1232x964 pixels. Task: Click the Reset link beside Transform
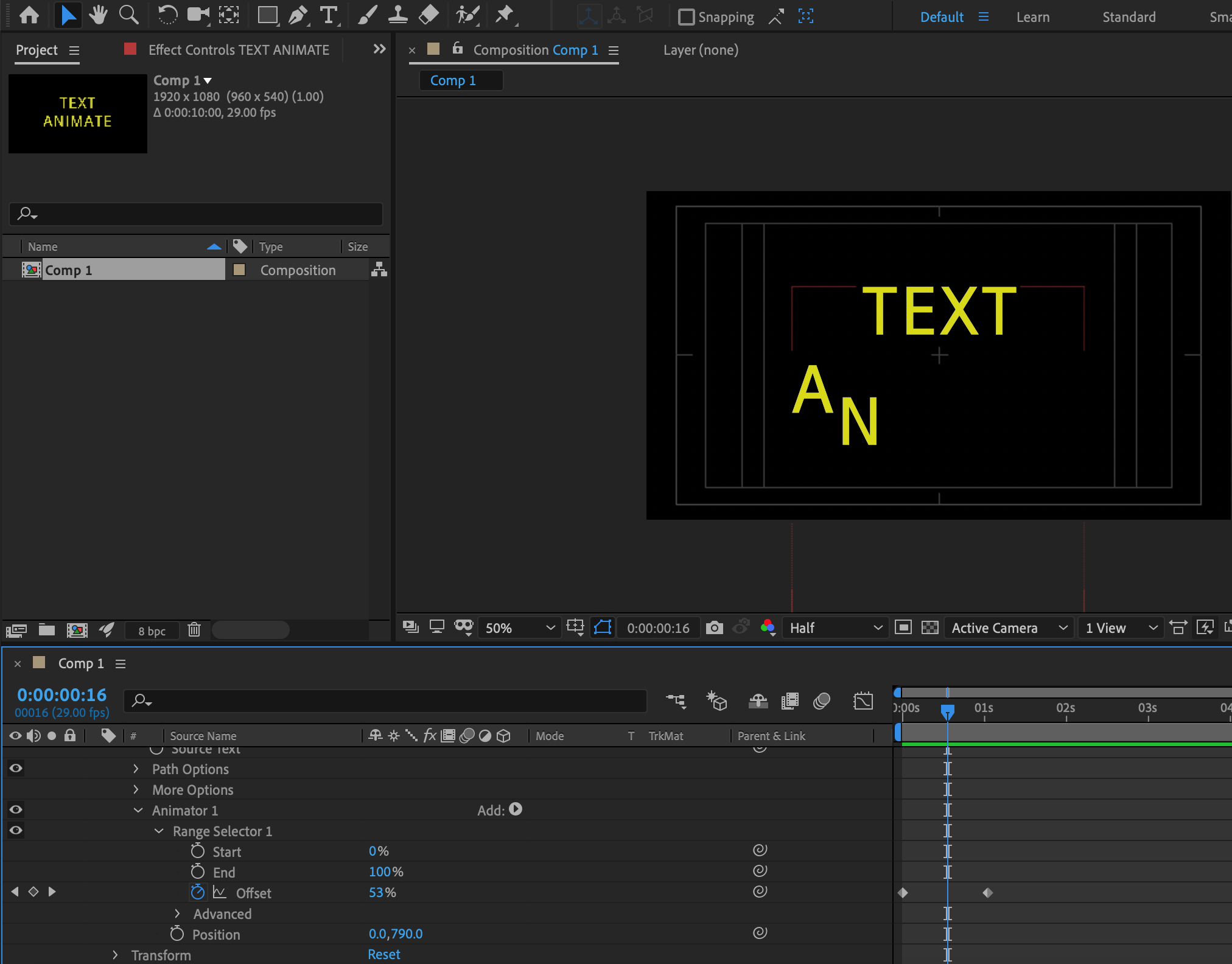click(383, 954)
